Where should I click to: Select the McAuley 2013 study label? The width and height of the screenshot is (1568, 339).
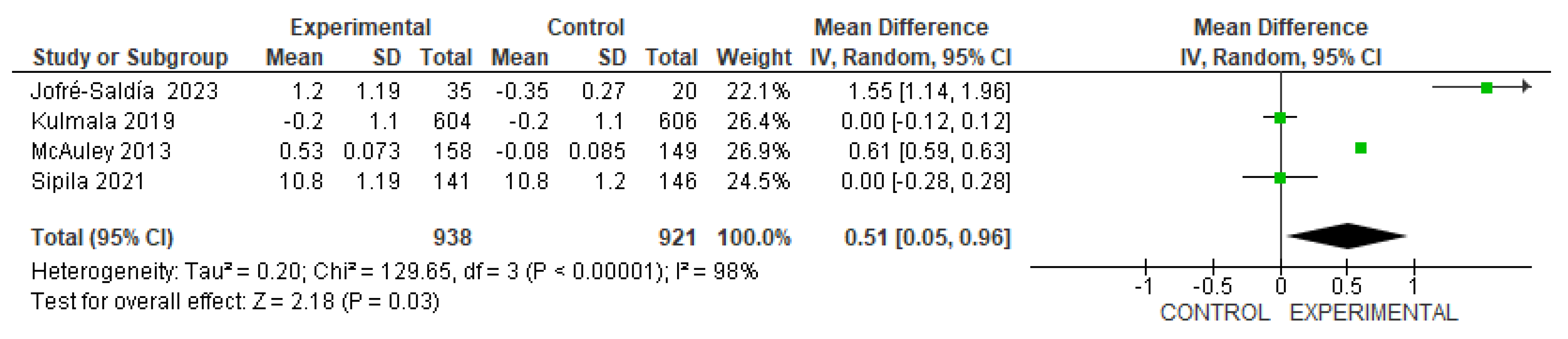(x=101, y=151)
